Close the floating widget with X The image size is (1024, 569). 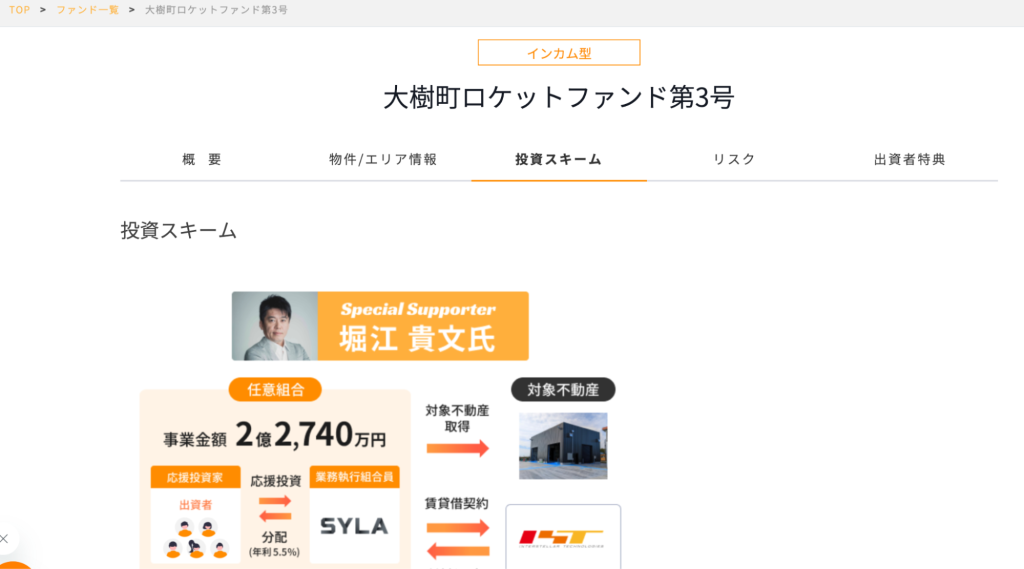4,539
